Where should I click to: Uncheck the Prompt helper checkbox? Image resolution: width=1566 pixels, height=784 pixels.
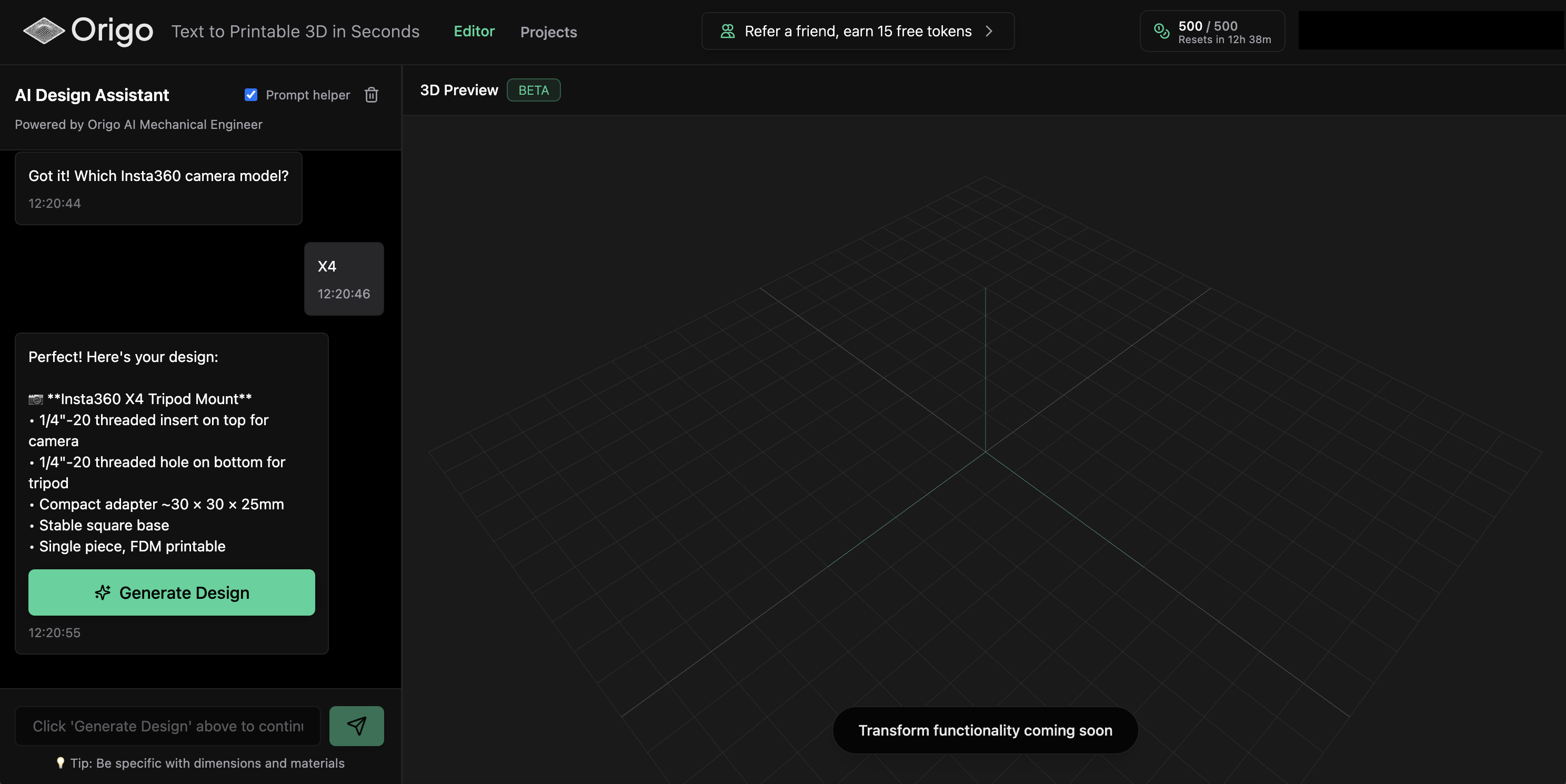tap(251, 95)
